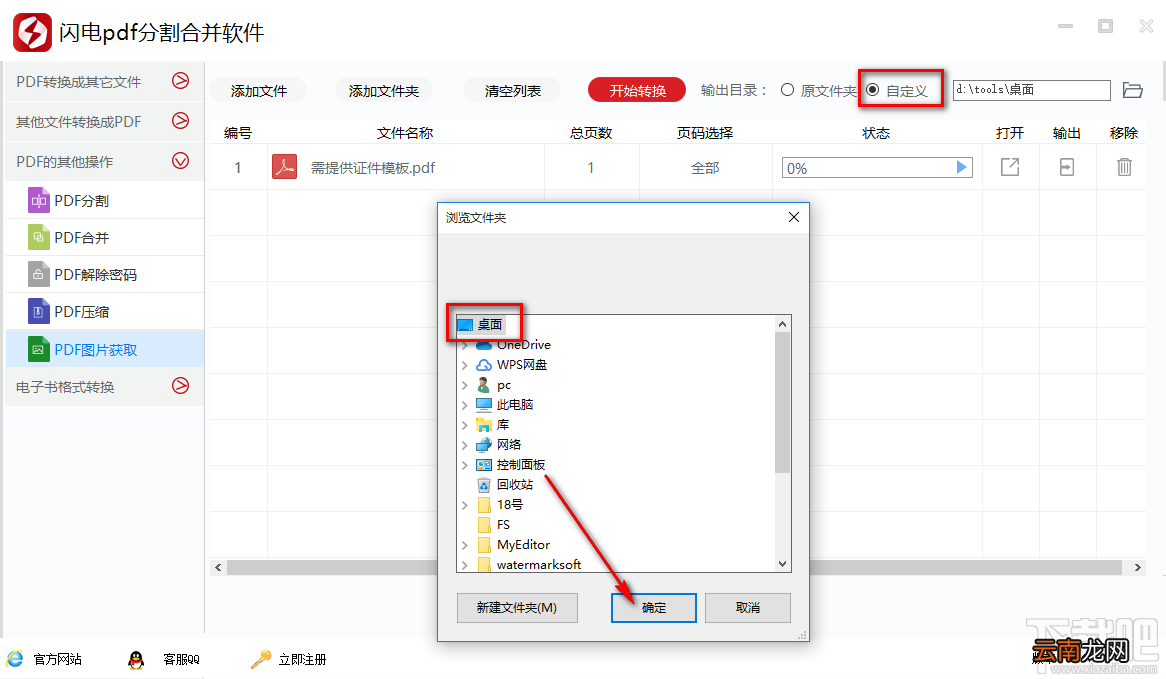This screenshot has height=679, width=1166.
Task: Select 库 in the folder tree
Action: point(503,425)
